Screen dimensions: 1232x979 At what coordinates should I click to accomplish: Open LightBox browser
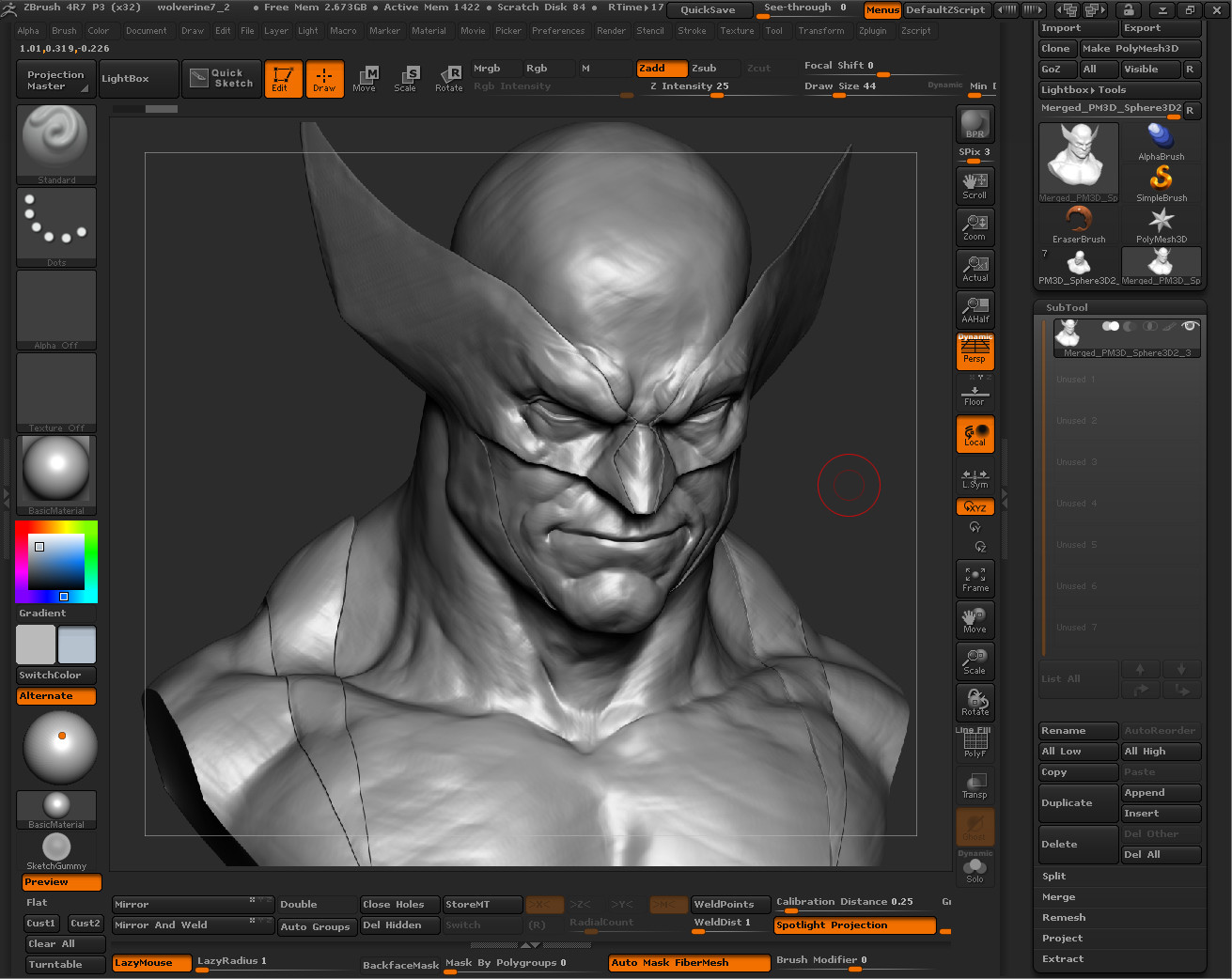137,79
